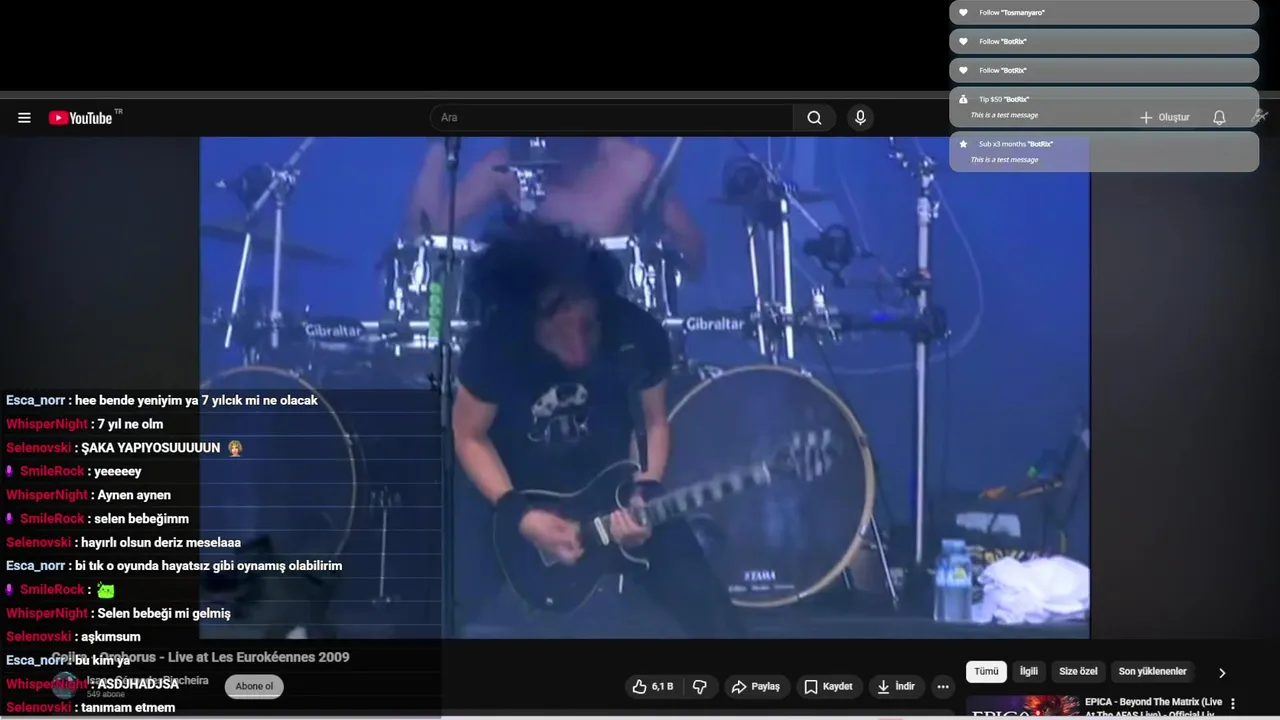Click the Follow "Tosmanyaro" alert text
This screenshot has width=1280, height=720.
pos(1012,13)
